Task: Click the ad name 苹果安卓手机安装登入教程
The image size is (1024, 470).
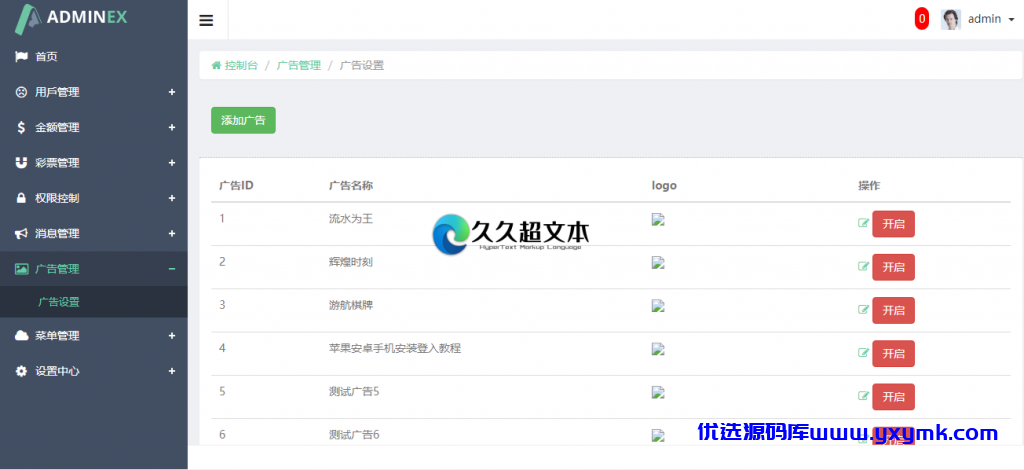Action: coord(394,348)
